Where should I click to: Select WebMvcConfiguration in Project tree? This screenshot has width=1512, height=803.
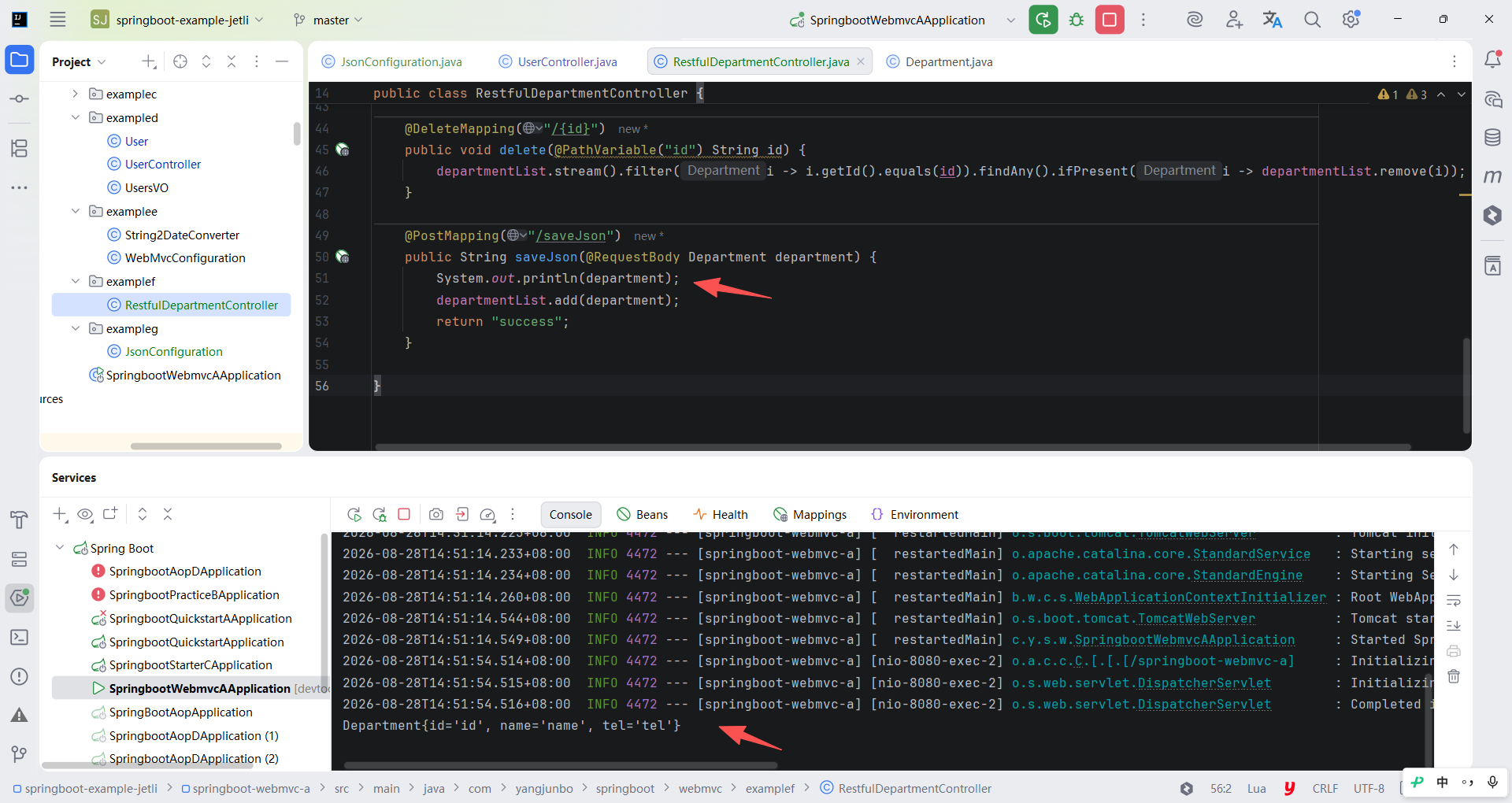[x=185, y=258]
